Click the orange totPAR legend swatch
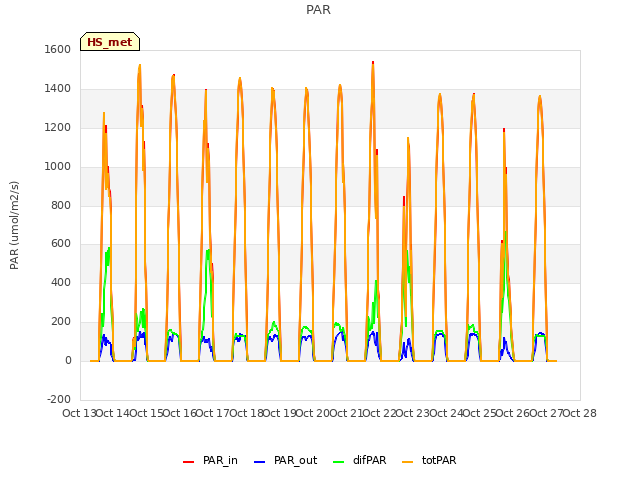 pos(407,461)
